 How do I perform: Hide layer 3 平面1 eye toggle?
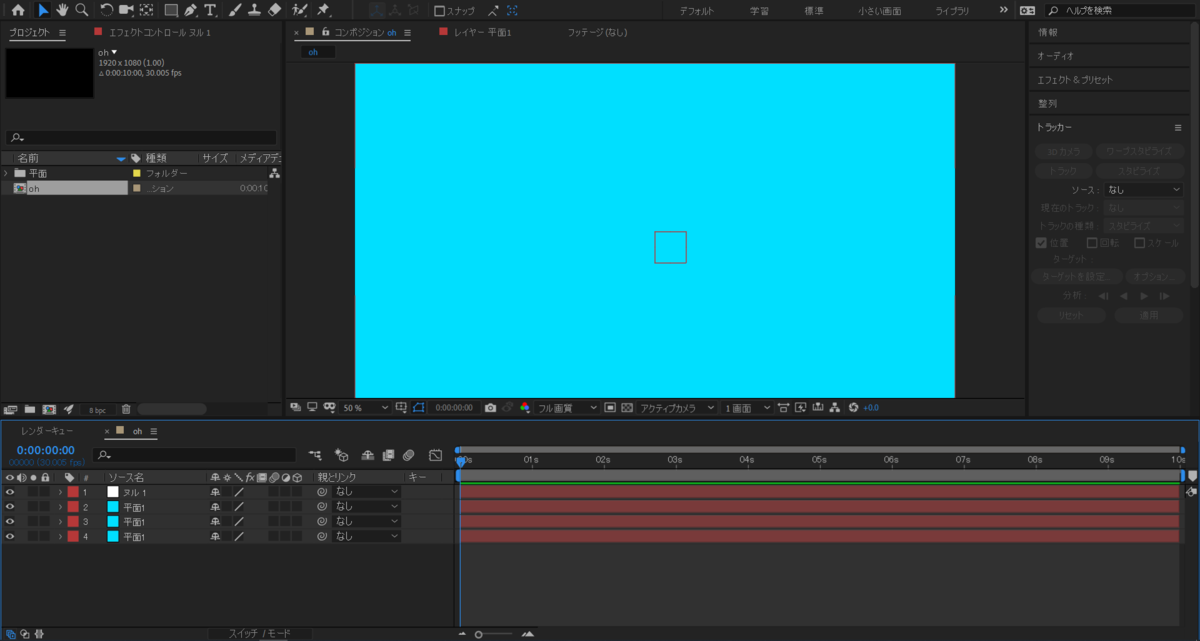[10, 522]
